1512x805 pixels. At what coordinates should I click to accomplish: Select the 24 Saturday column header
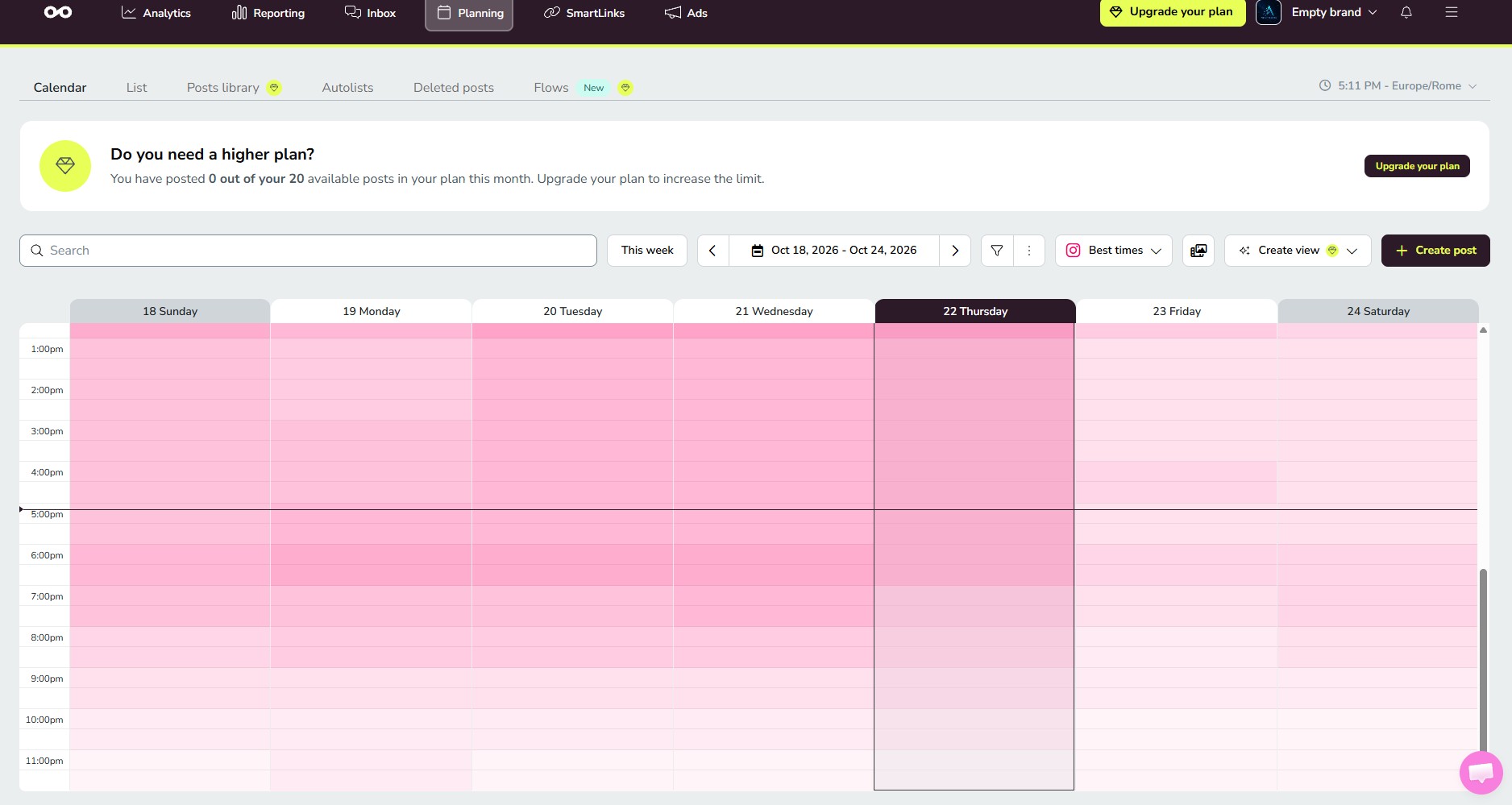click(1378, 311)
